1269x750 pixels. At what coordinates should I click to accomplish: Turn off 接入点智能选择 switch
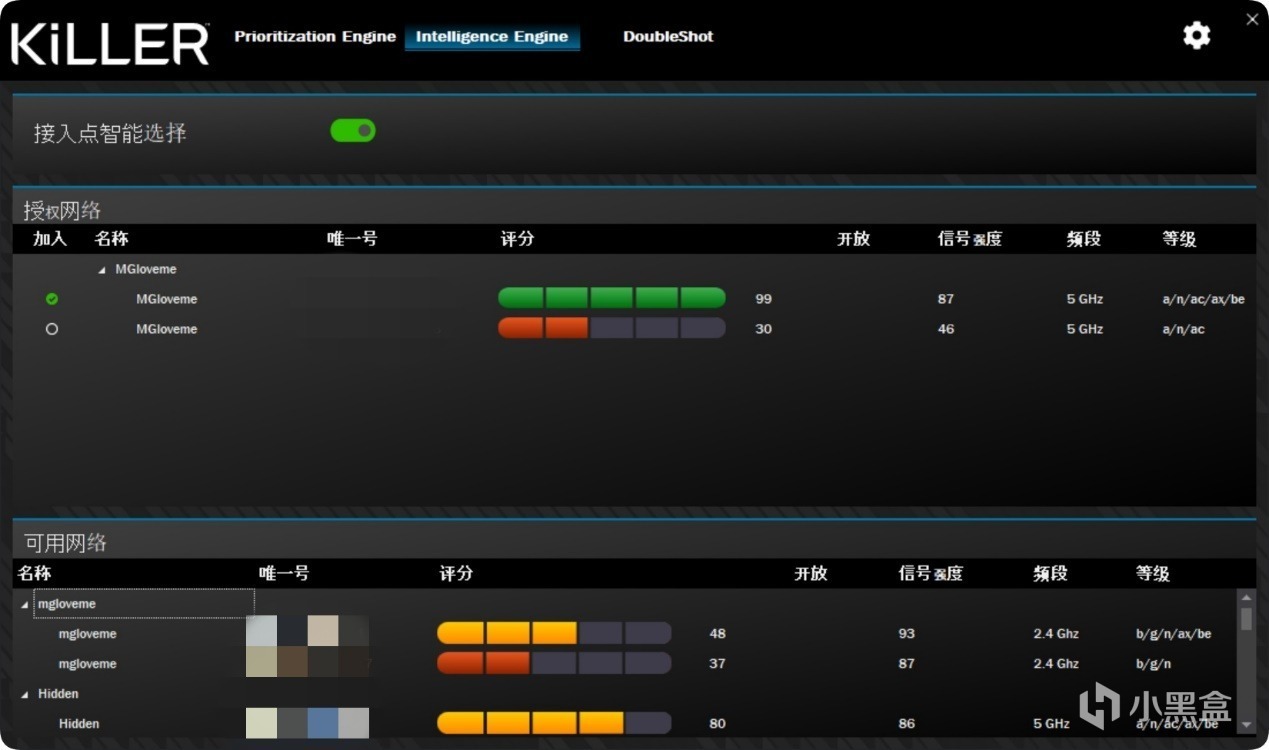353,130
